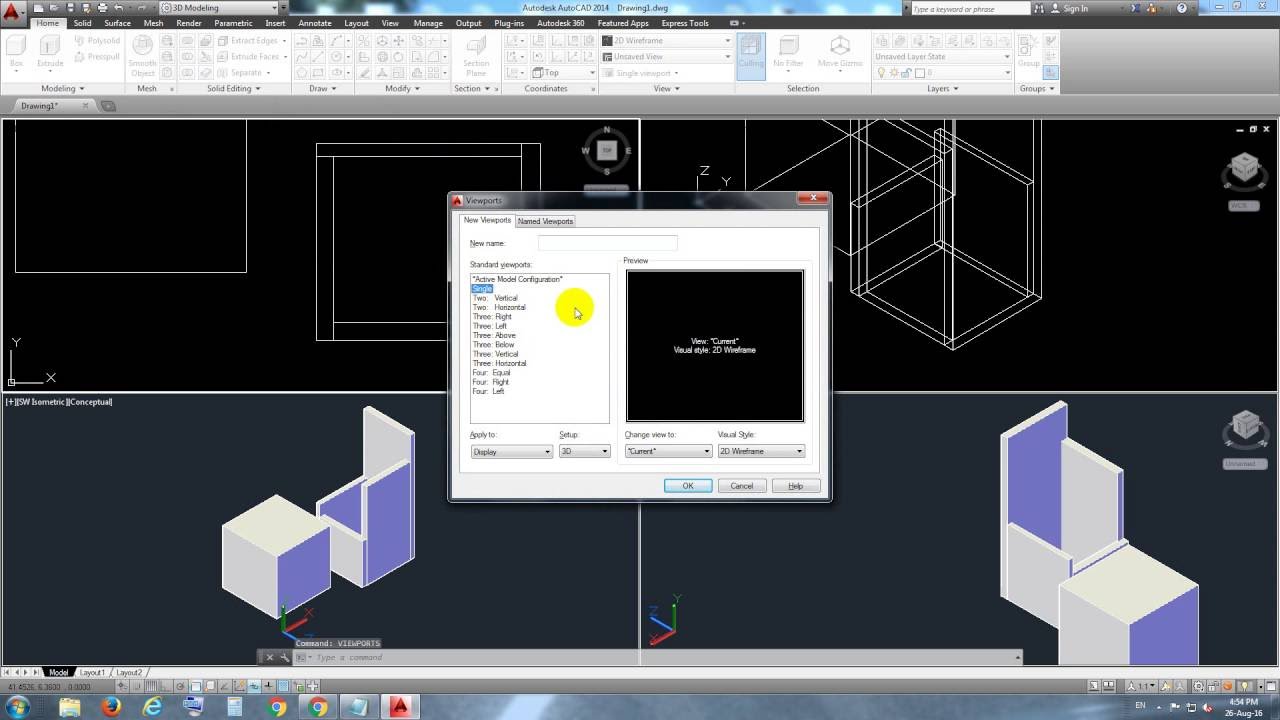The height and width of the screenshot is (720, 1280).
Task: Click the Polysolid tool
Action: (x=96, y=41)
